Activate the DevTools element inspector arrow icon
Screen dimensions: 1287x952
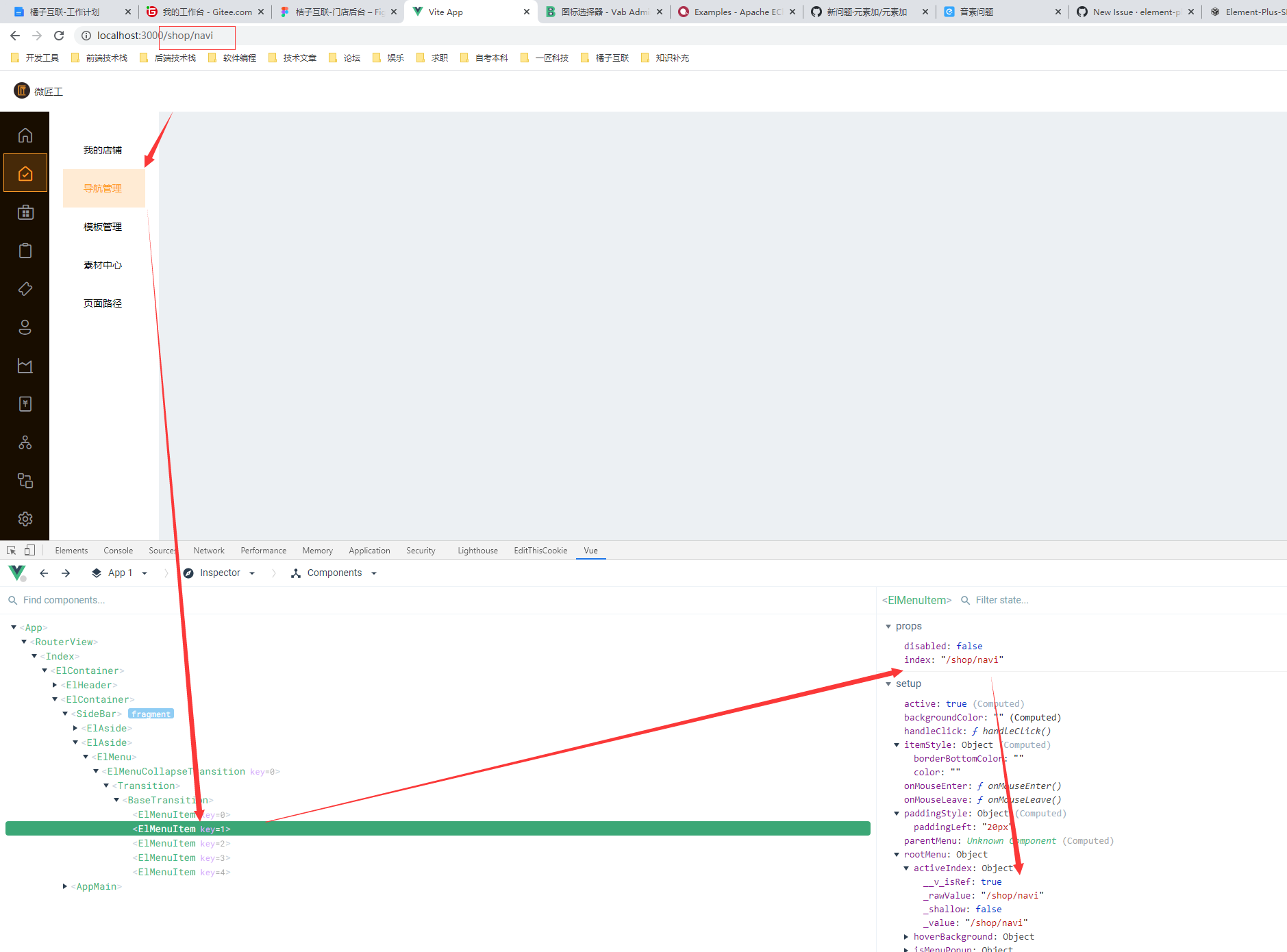coord(12,550)
